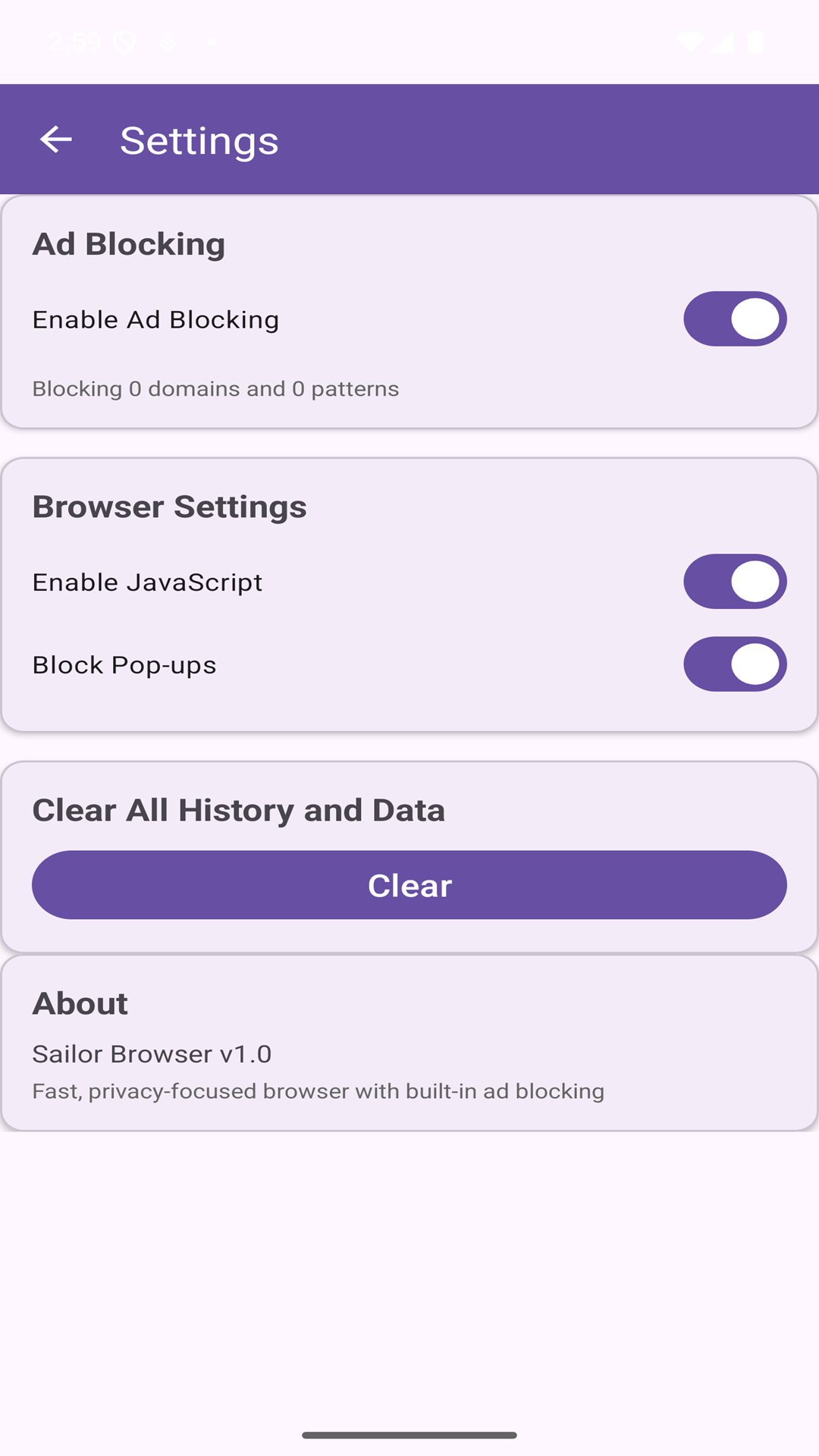Tap the Sailor Browser v1.0 version text

coord(152,1054)
